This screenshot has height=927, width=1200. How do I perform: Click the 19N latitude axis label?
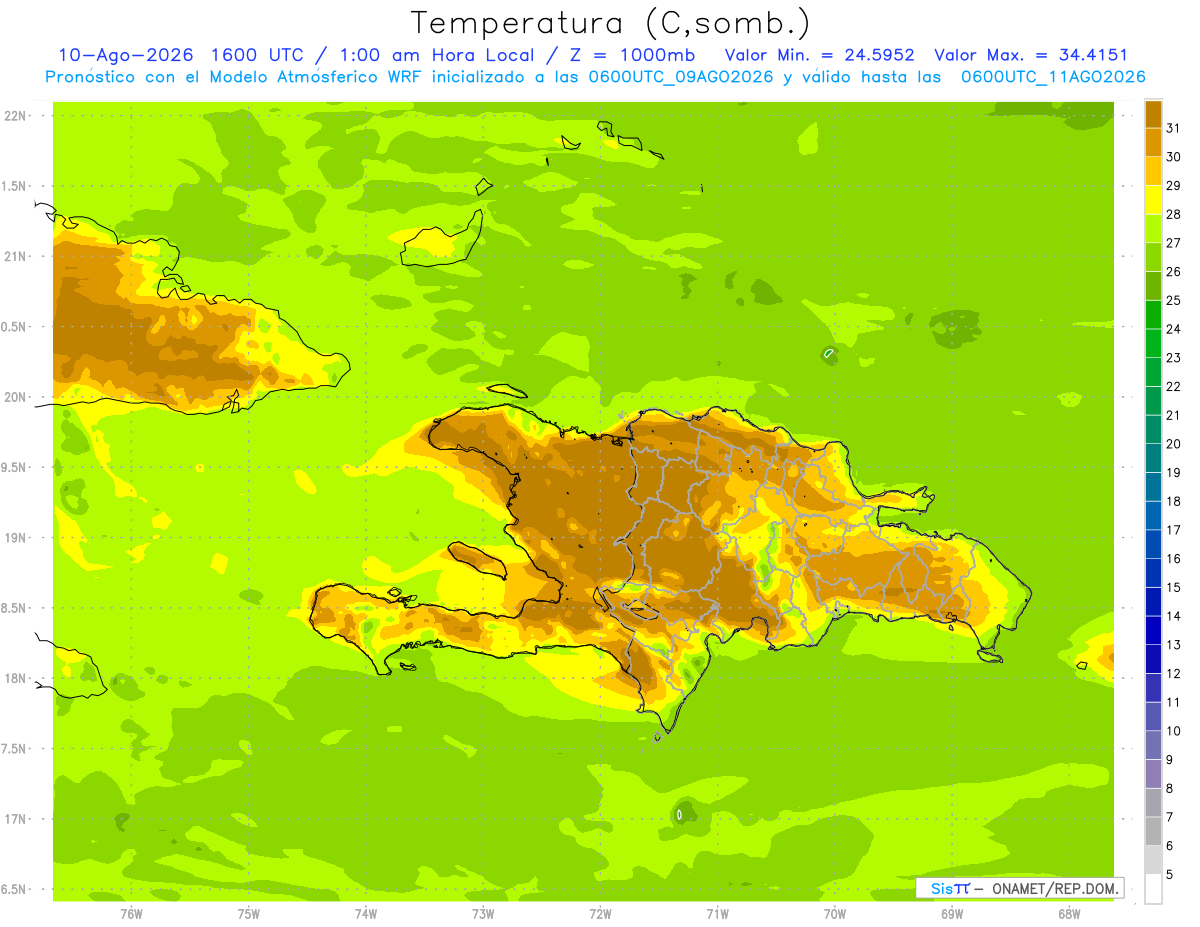pos(17,538)
